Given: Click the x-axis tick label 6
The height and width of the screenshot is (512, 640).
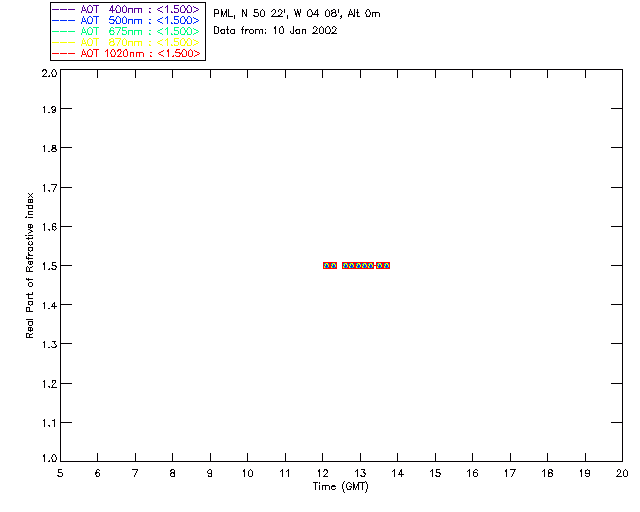Looking at the screenshot, I should tap(98, 473).
